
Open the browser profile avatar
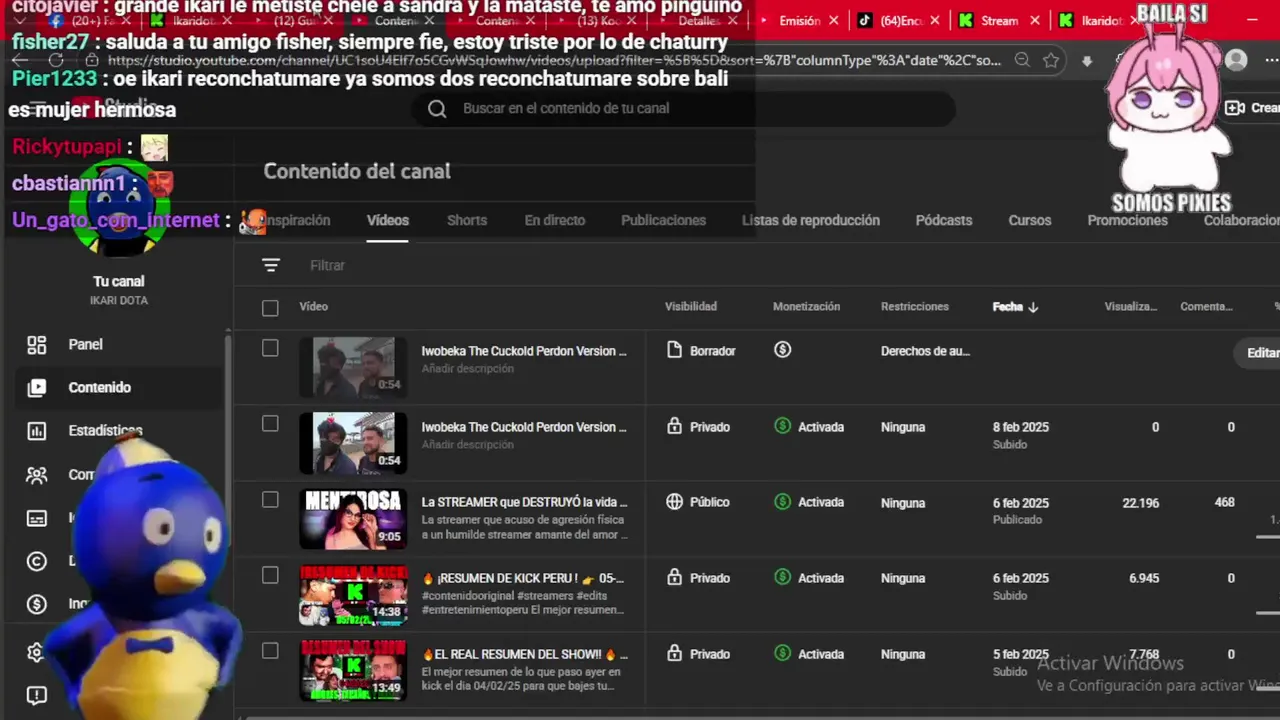point(1237,60)
